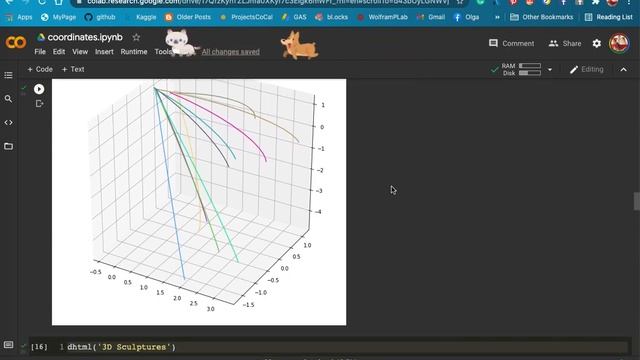Open the command palette icon at bottom left

pyautogui.click(x=8, y=345)
